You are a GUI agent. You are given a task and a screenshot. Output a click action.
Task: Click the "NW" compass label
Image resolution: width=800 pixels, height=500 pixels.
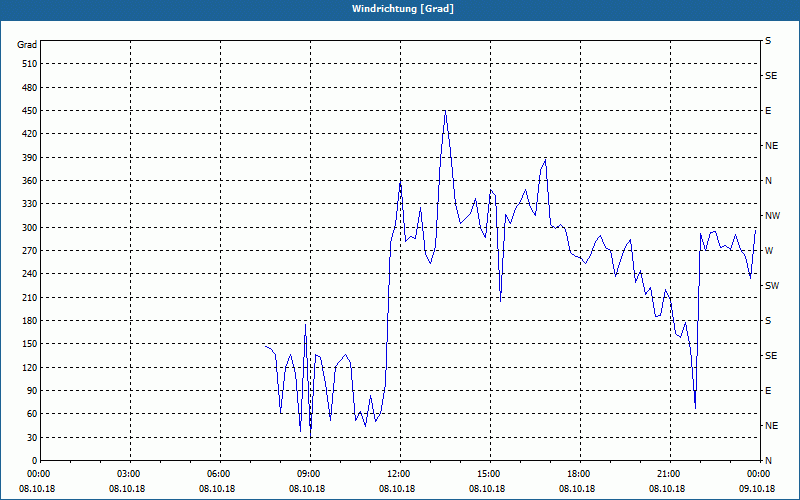(772, 216)
